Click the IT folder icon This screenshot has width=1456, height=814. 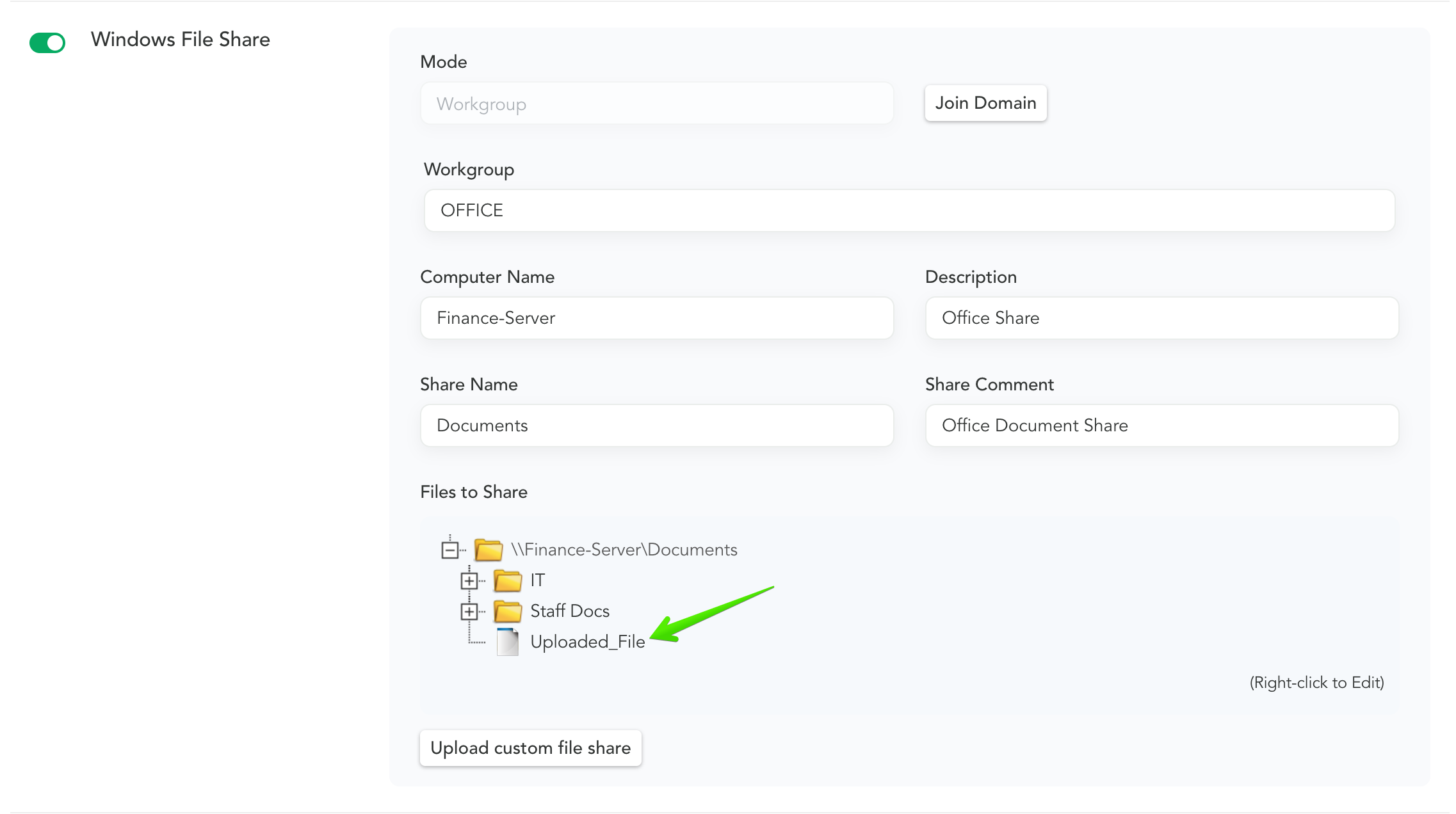coord(508,580)
